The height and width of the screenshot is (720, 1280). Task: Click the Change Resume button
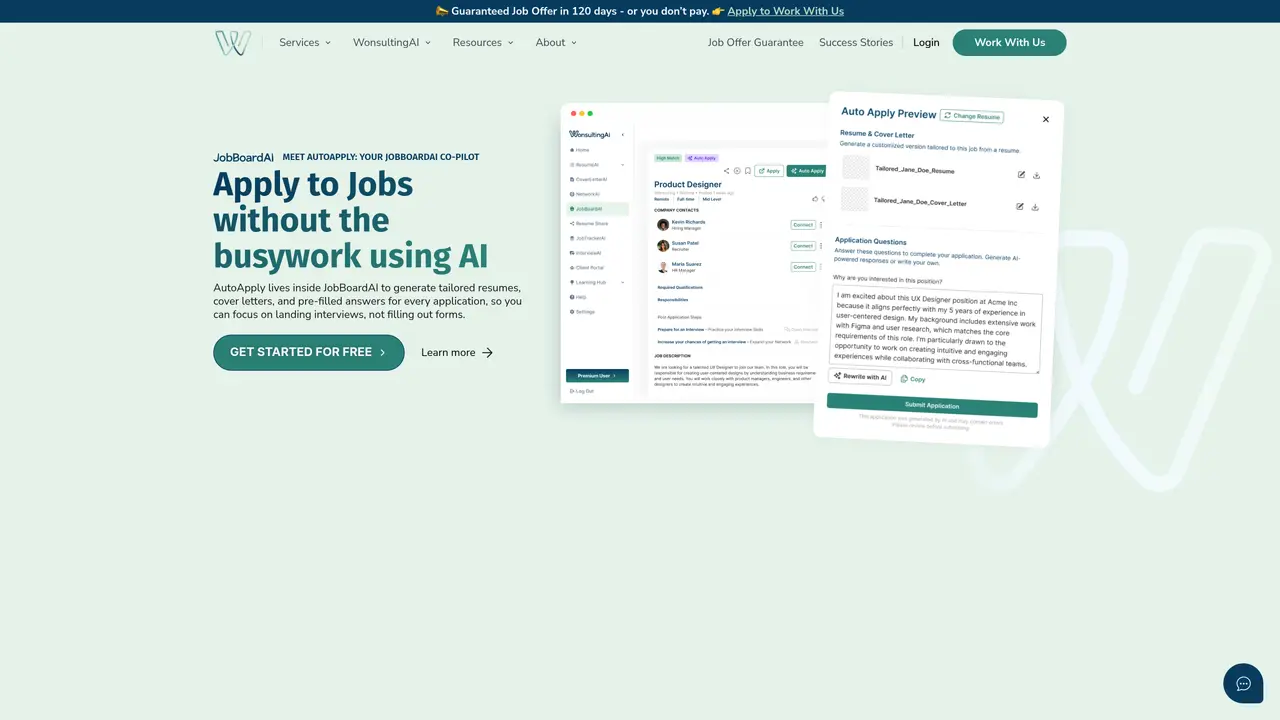(x=972, y=116)
